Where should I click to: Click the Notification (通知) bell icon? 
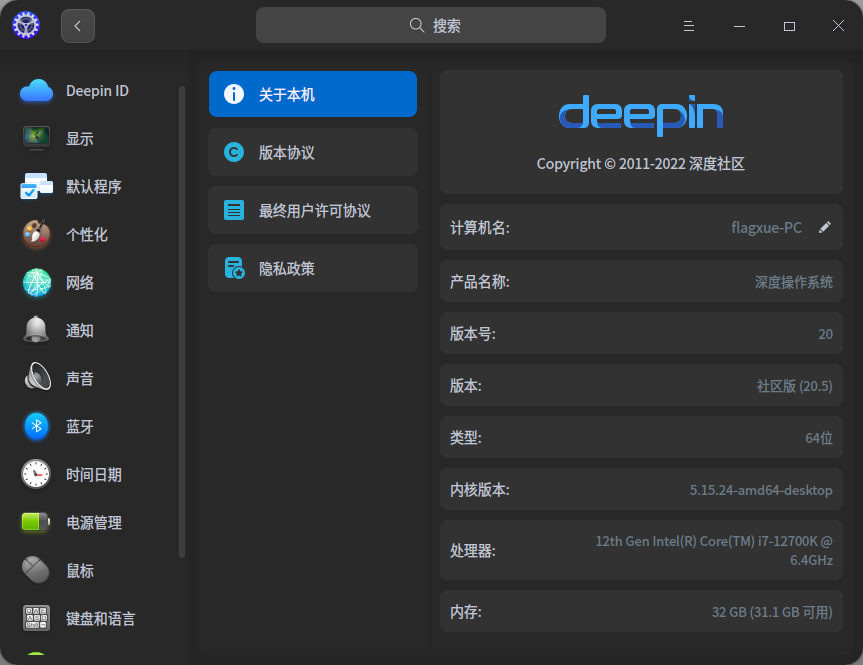36,330
